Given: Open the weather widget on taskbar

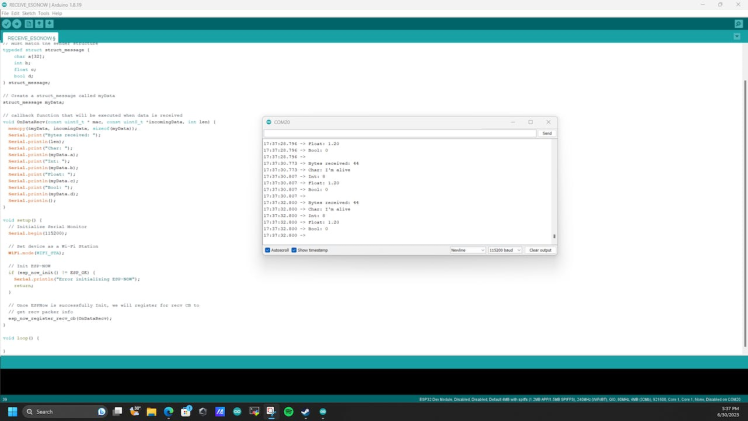Looking at the screenshot, I should [x=135, y=411].
